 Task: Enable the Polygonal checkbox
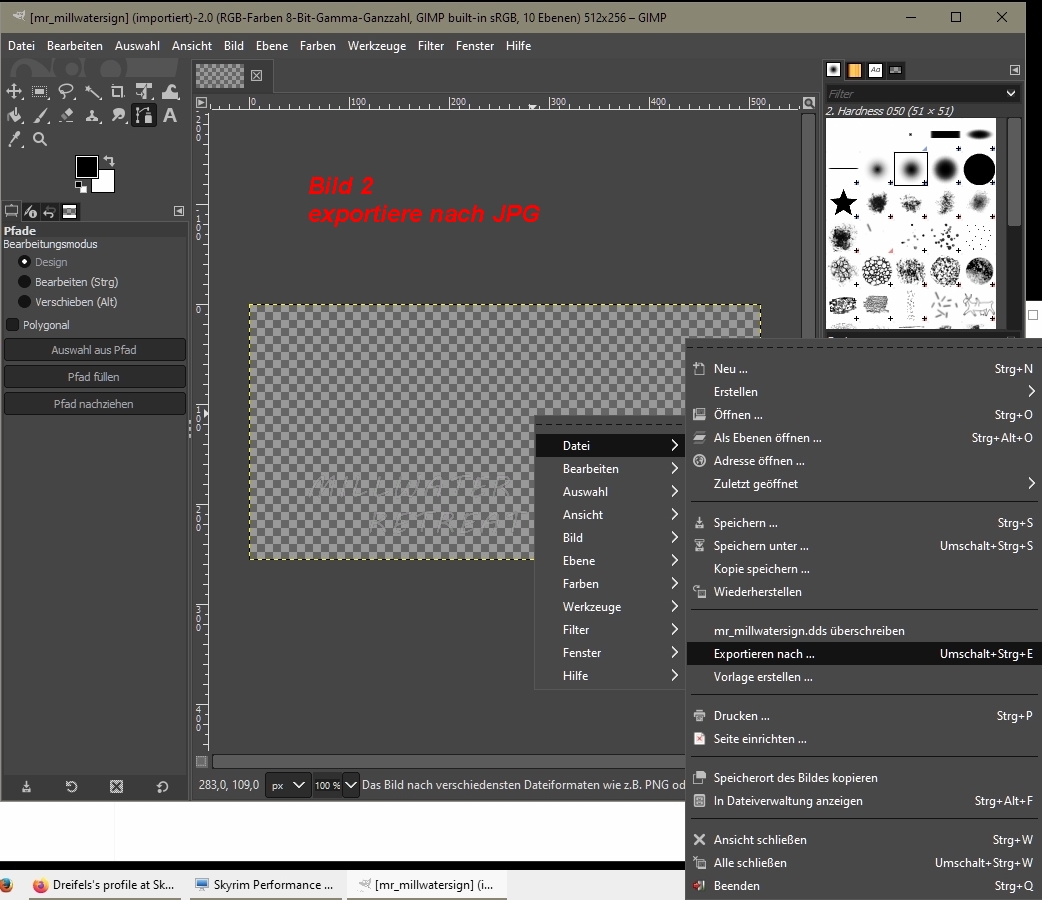tap(13, 325)
